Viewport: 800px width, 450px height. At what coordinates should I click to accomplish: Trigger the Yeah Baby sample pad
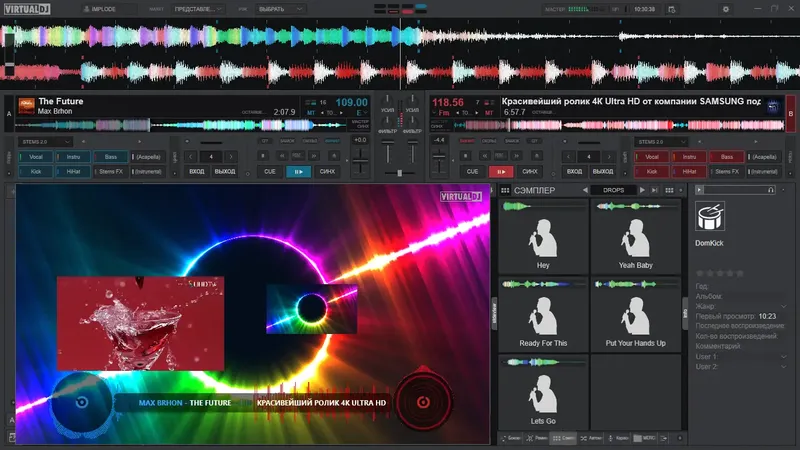(636, 236)
